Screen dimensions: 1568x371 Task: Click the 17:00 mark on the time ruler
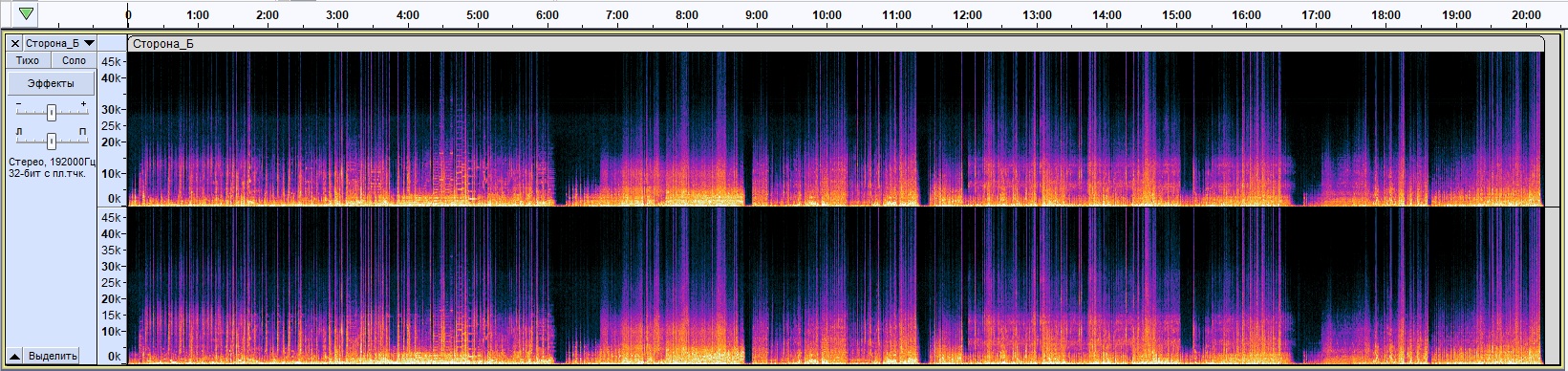pos(1317,15)
